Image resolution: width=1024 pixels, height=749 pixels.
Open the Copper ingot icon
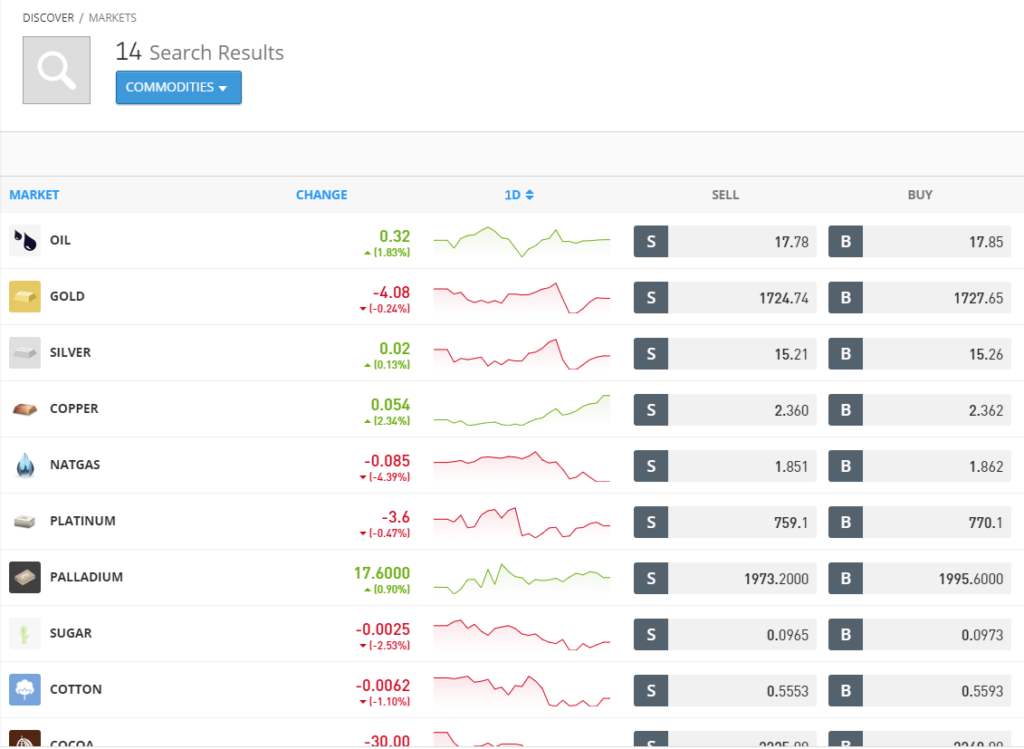(25, 409)
